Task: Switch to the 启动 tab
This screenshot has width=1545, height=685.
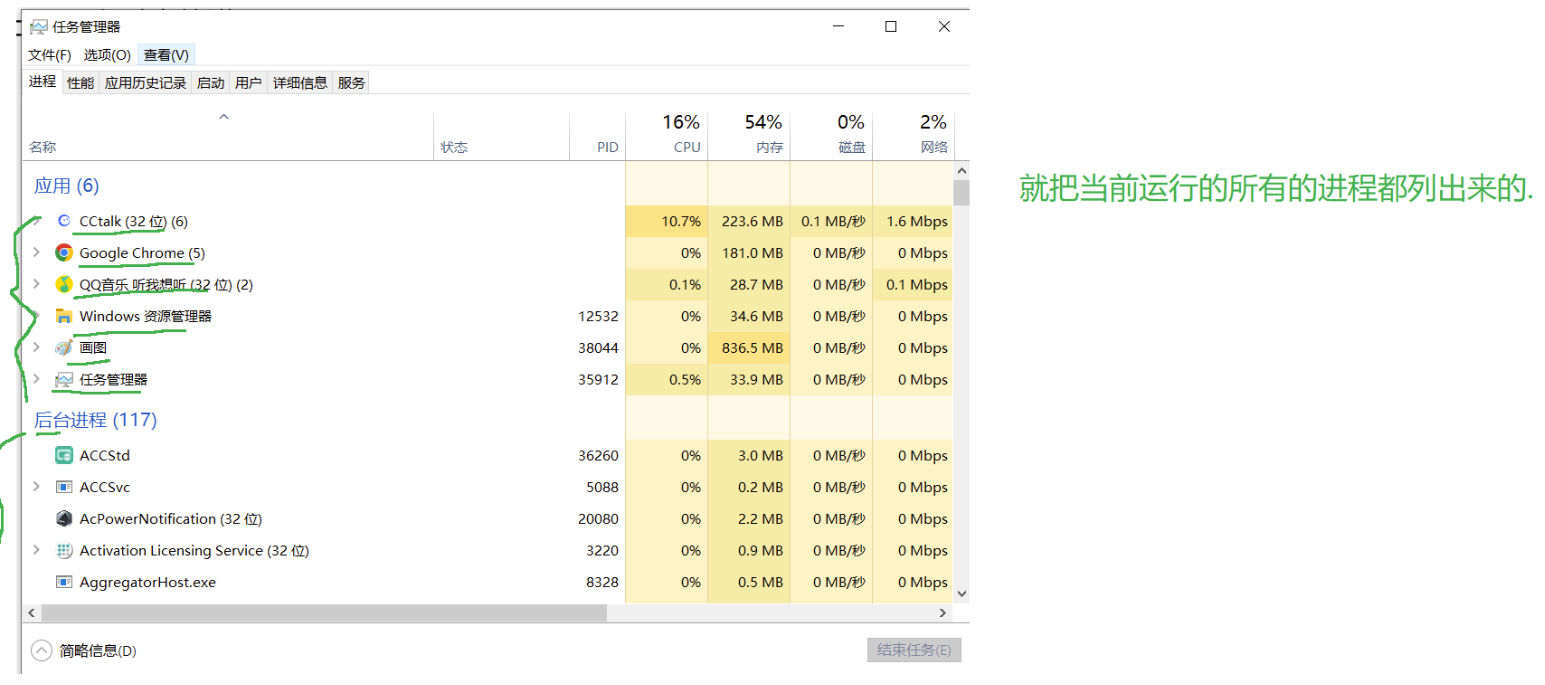Action: (x=210, y=83)
